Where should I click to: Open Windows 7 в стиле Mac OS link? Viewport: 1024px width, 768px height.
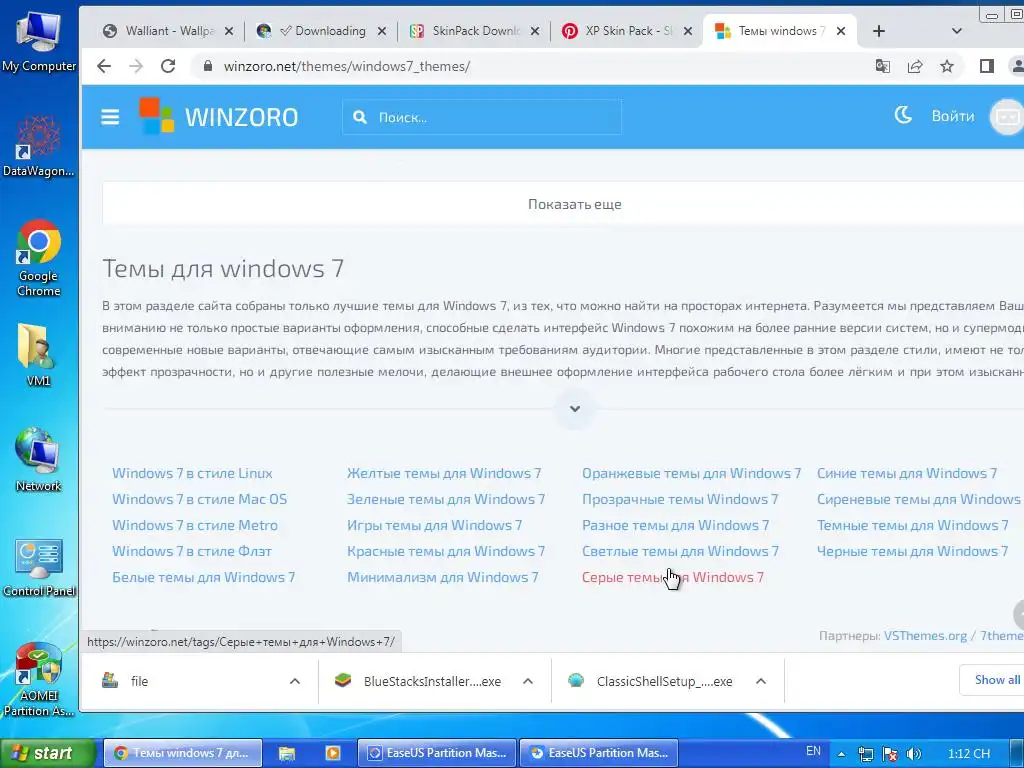click(199, 499)
